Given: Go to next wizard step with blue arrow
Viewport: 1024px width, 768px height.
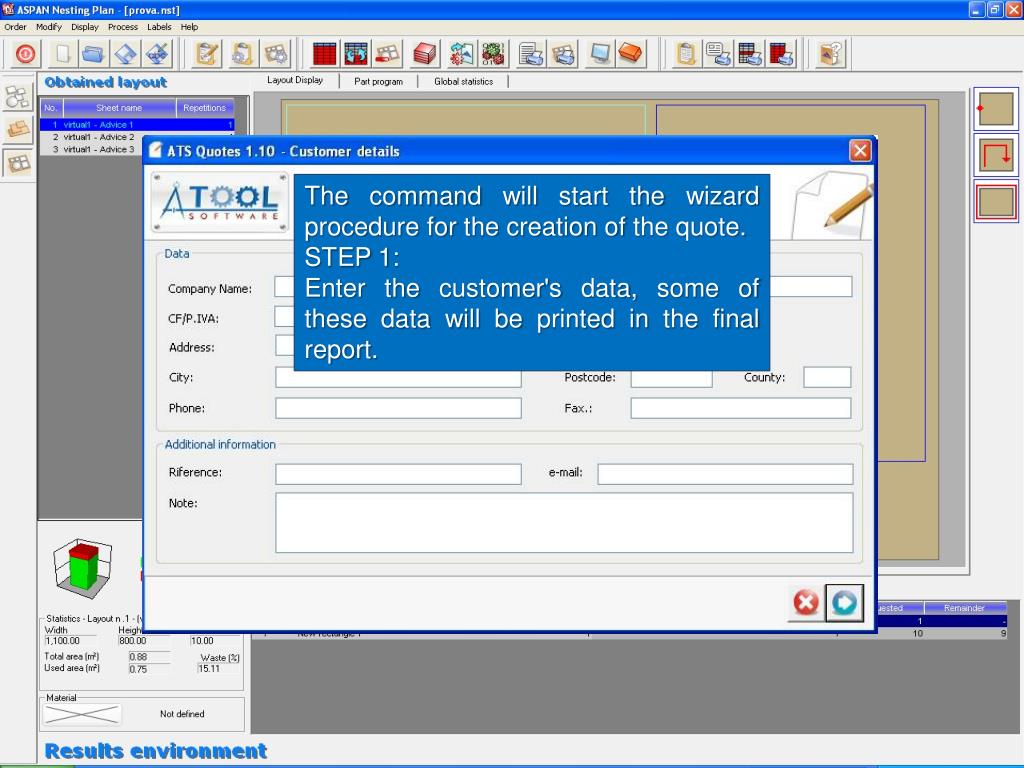Looking at the screenshot, I should coord(844,602).
